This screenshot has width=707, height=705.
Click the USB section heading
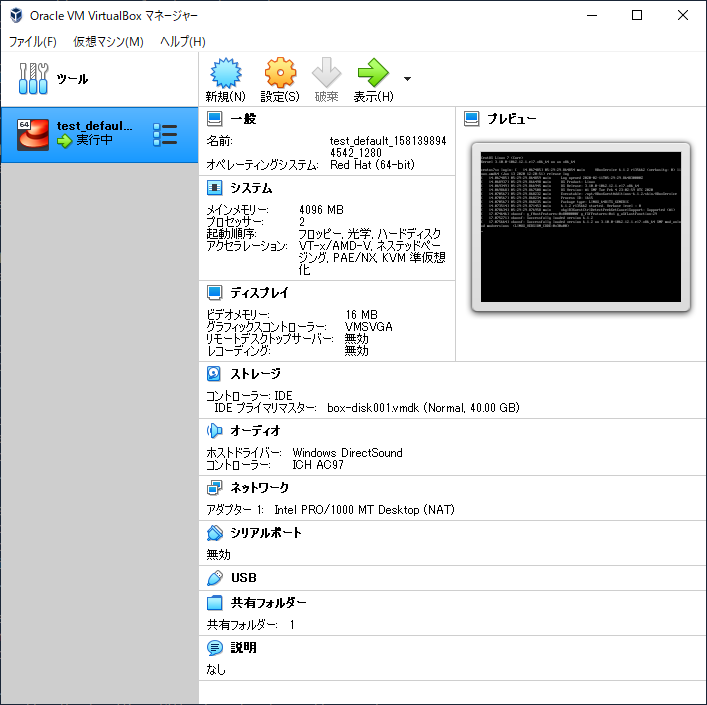click(x=243, y=578)
